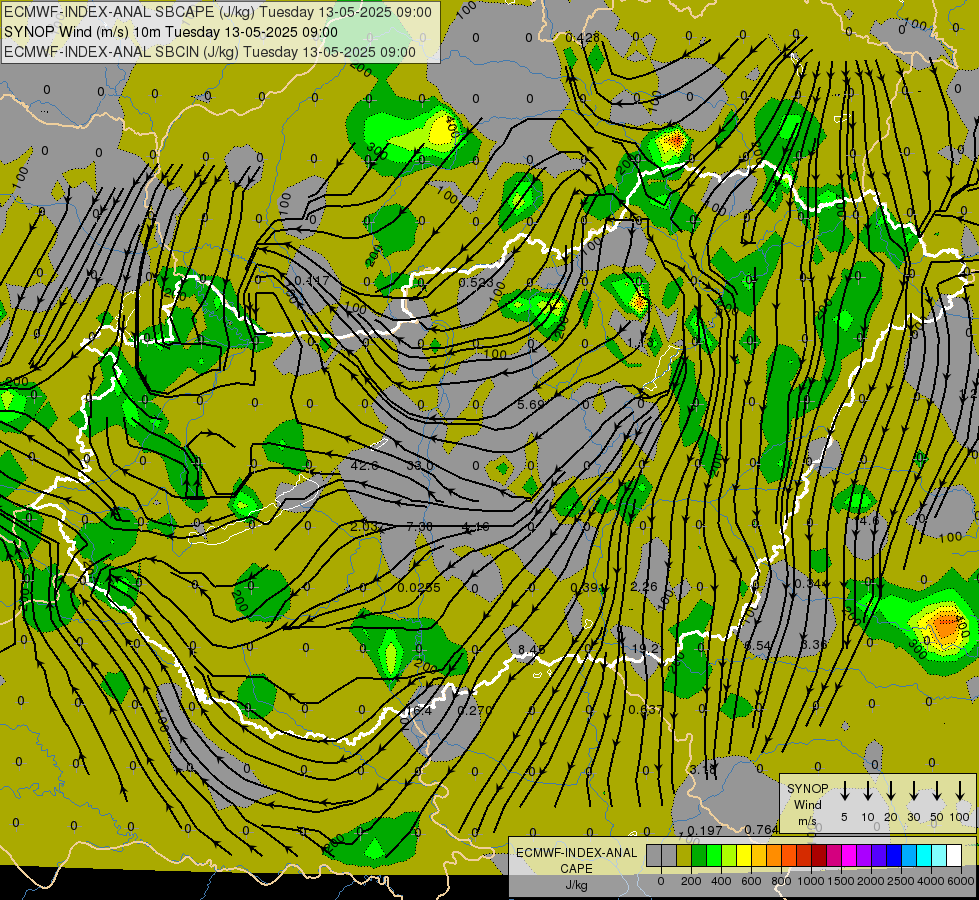Click the 1500 tick label on the color bar

point(842,881)
